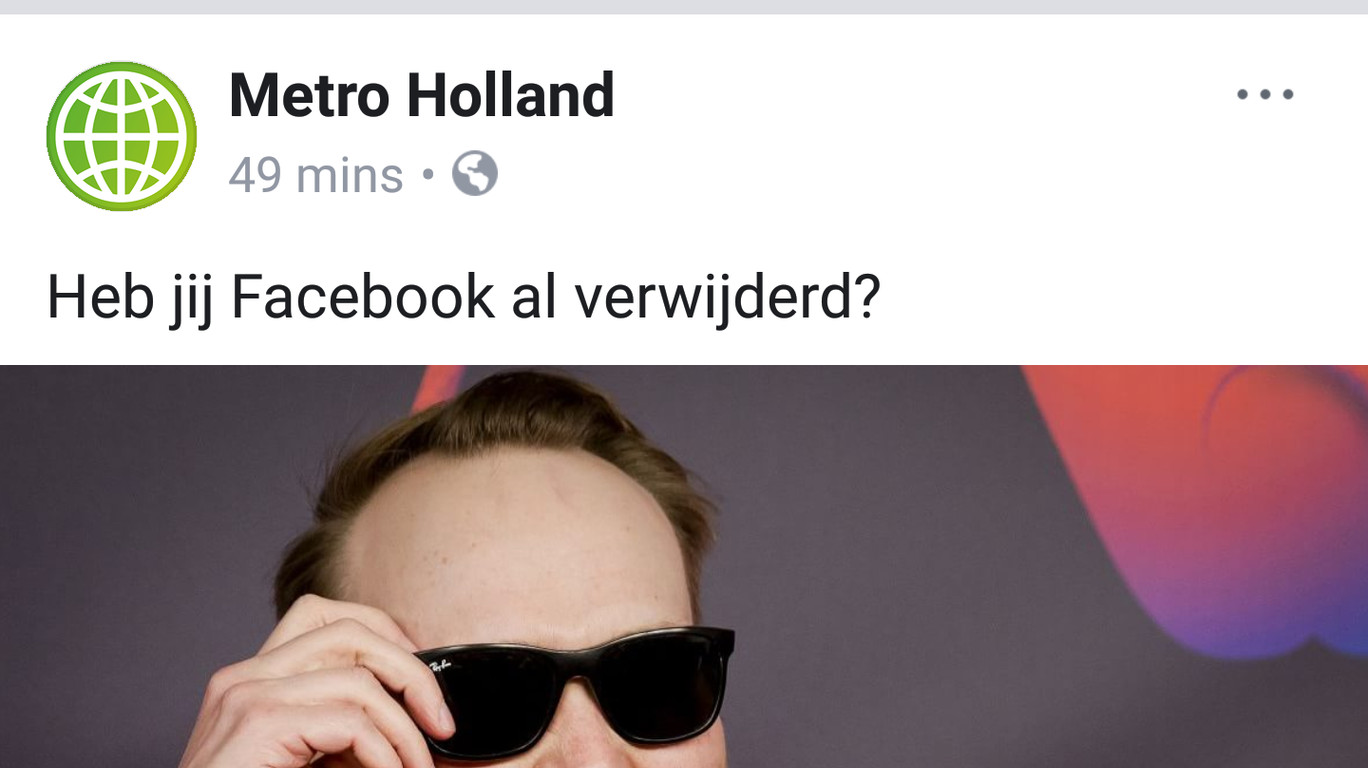The height and width of the screenshot is (768, 1368).
Task: Tap the post text about Facebook verwijderd
Action: (463, 297)
